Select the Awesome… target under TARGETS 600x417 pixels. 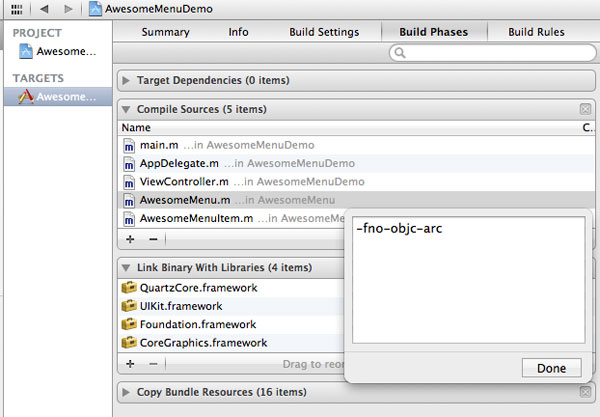(x=58, y=96)
